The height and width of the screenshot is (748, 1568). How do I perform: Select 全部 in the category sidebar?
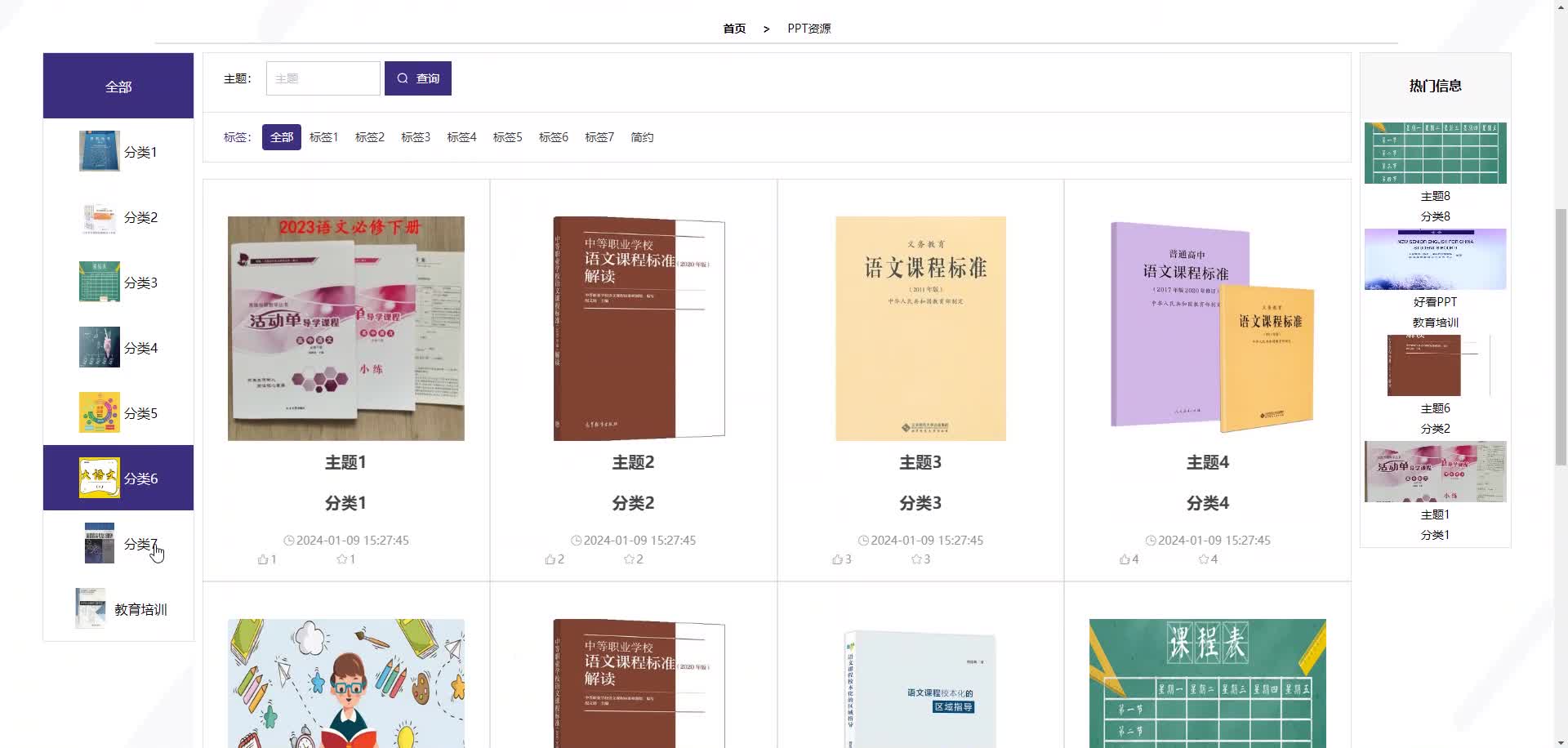click(118, 86)
